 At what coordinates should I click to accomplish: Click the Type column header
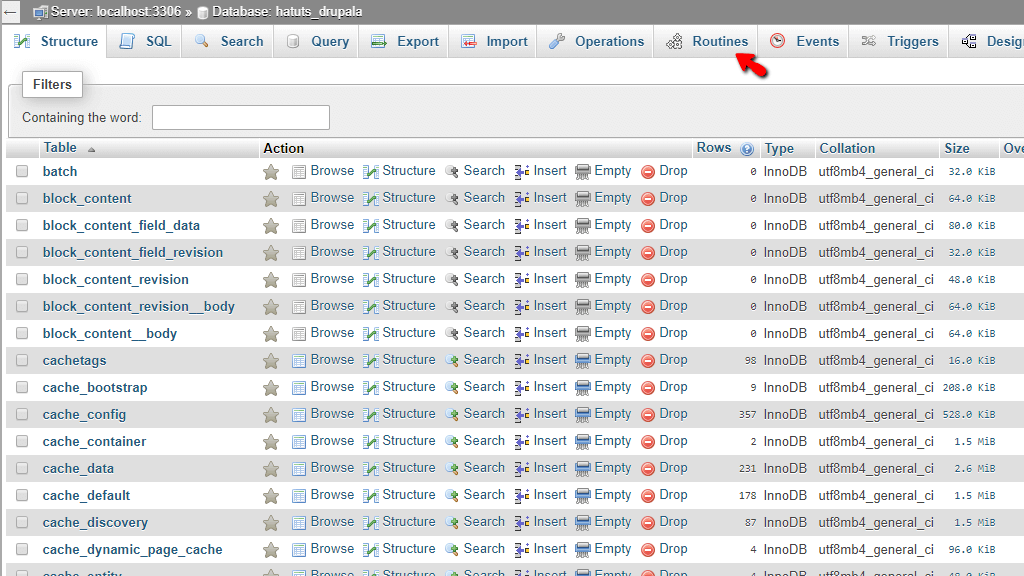[x=779, y=148]
